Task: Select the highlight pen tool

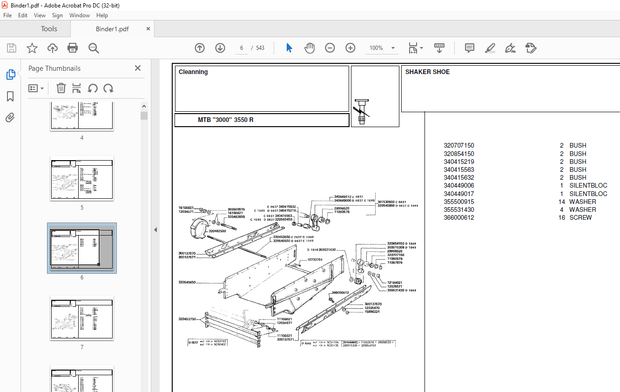Action: tap(490, 48)
